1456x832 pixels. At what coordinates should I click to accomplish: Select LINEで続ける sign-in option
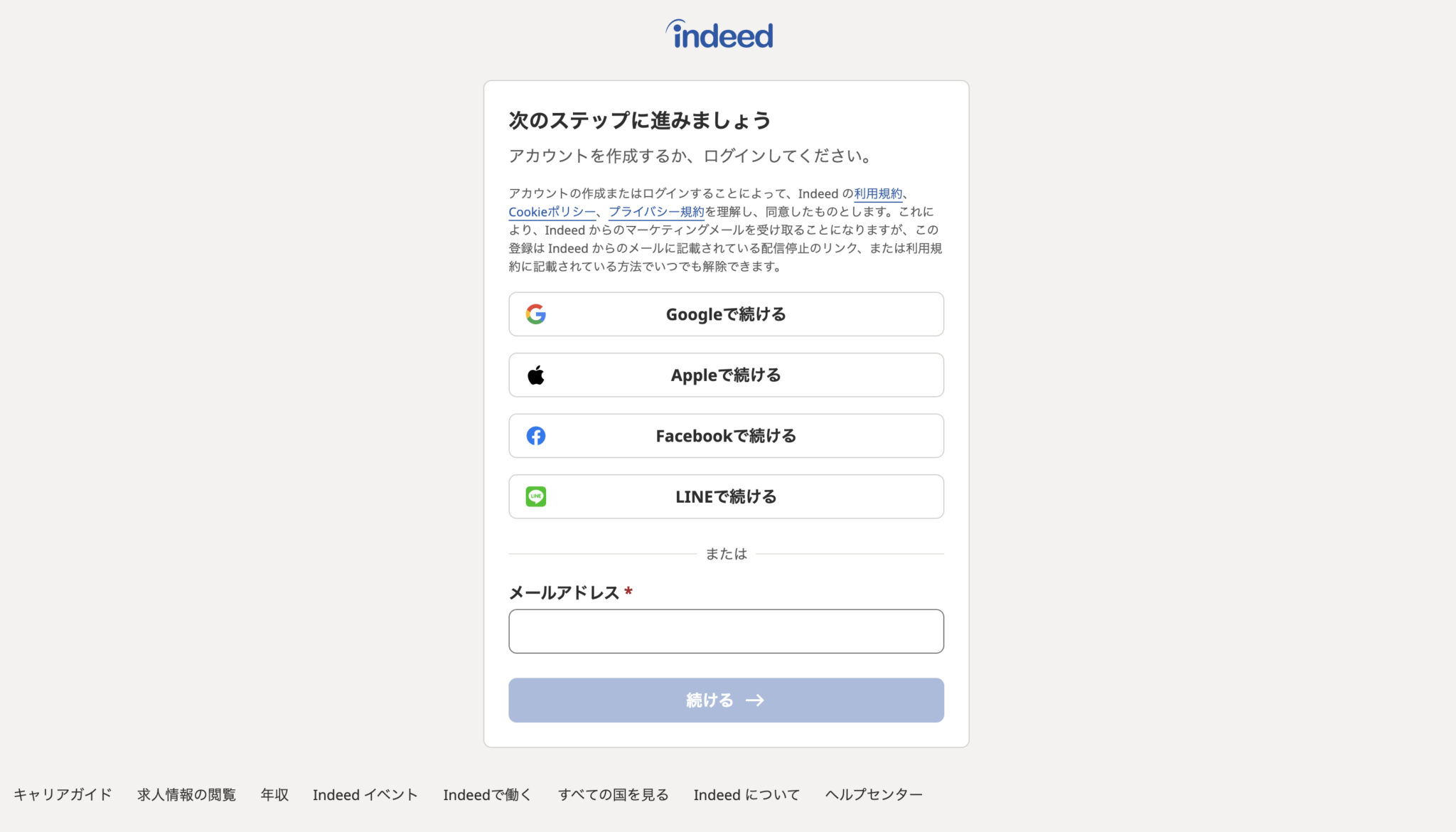pyautogui.click(x=726, y=496)
